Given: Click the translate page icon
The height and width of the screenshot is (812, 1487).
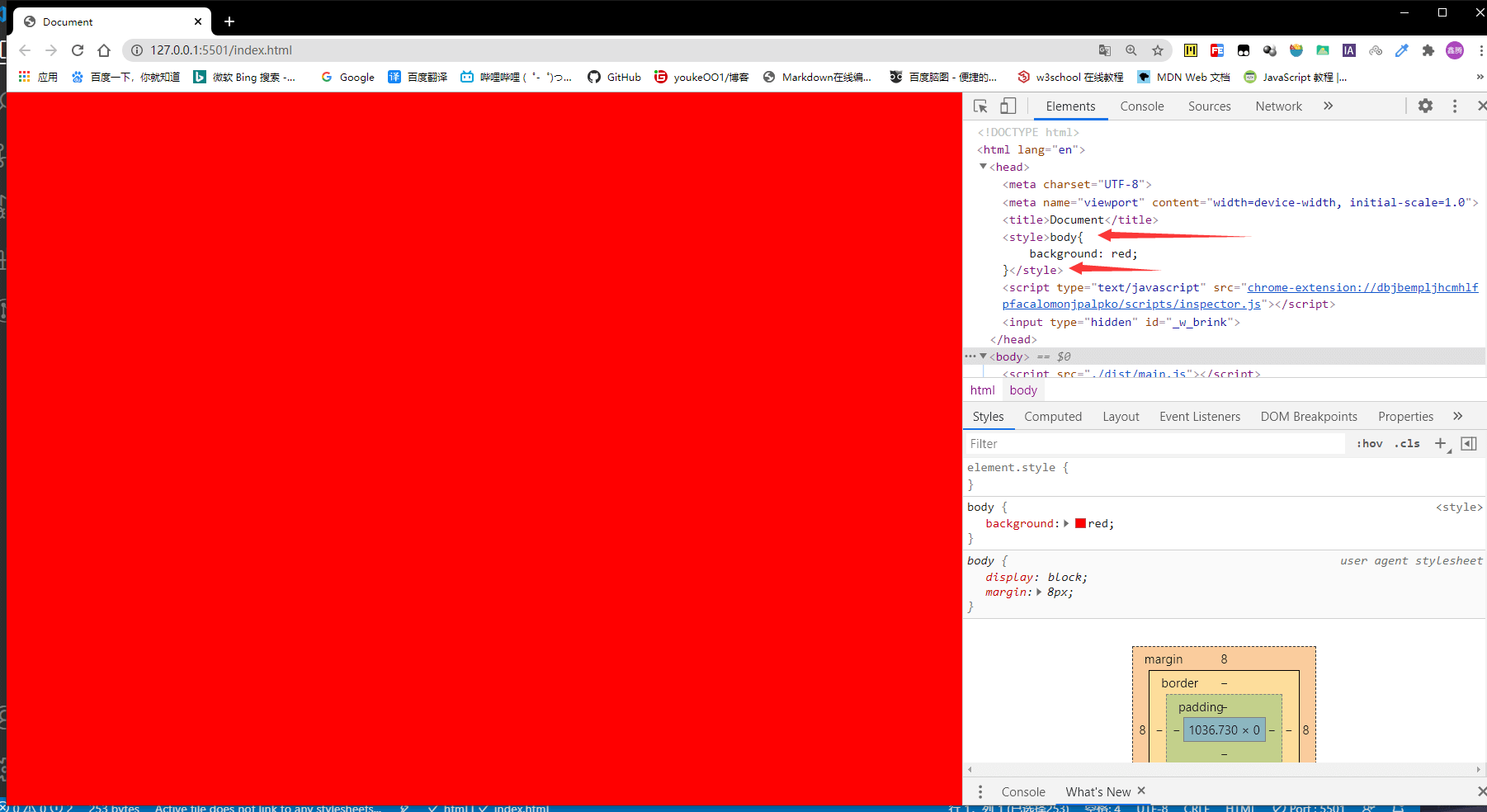Looking at the screenshot, I should (1105, 50).
